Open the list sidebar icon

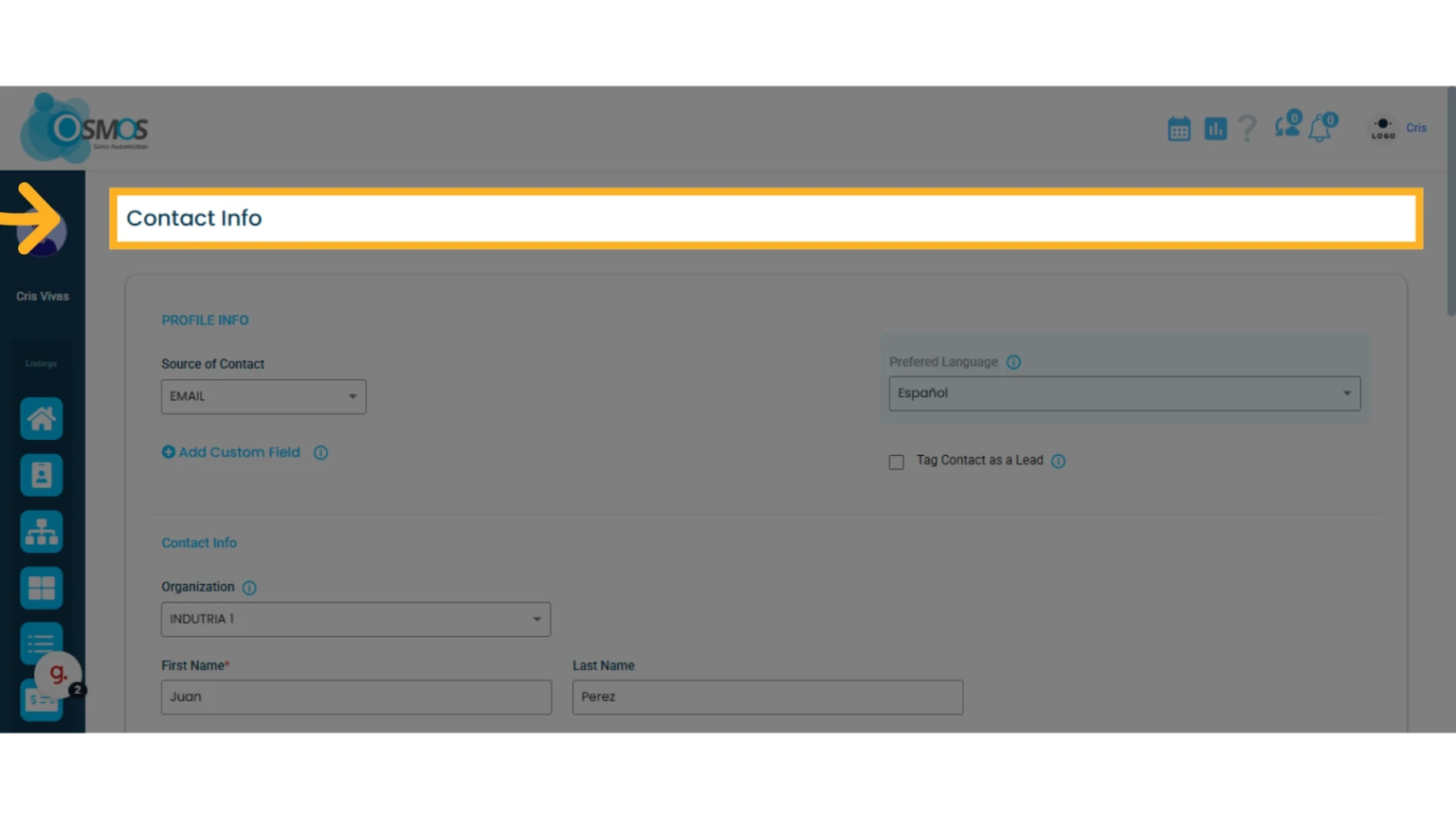[x=42, y=643]
